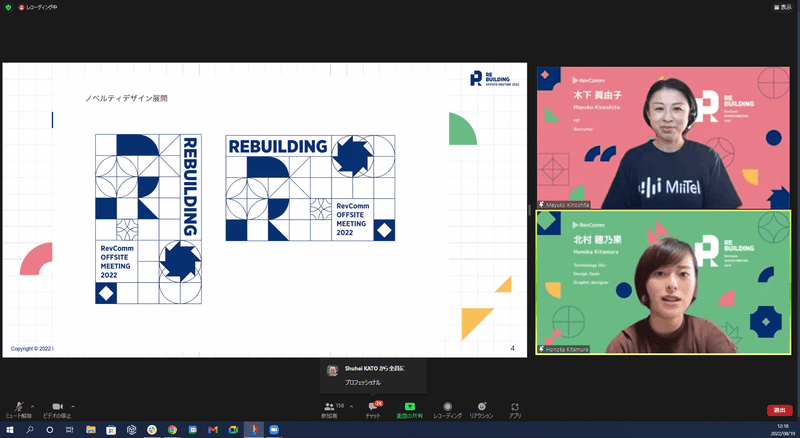Open the Windows Start menu
The height and width of the screenshot is (438, 800).
[x=10, y=430]
